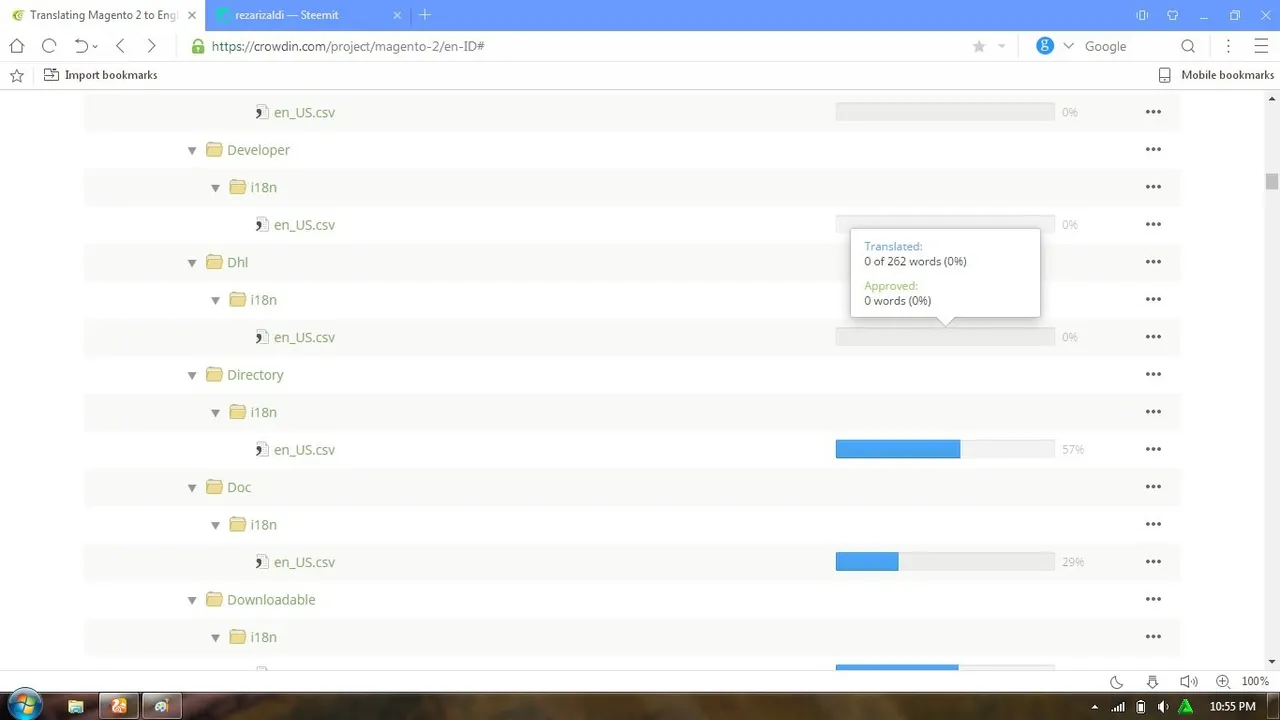This screenshot has height=720, width=1280.
Task: Collapse the Developer folder
Action: click(x=192, y=150)
